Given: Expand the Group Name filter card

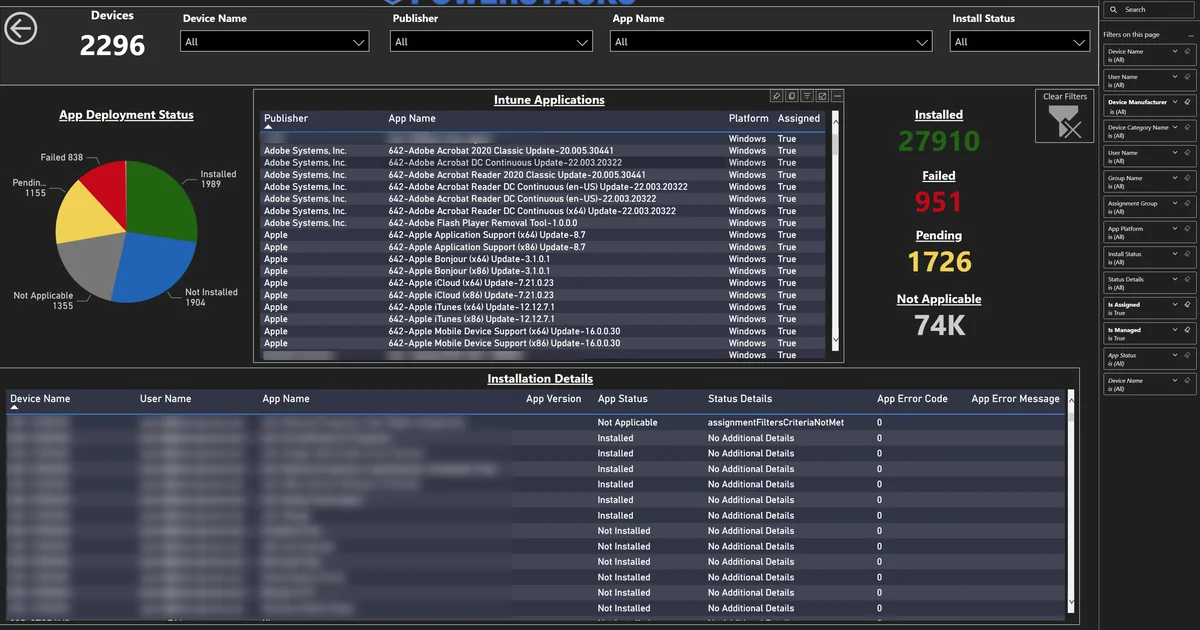Looking at the screenshot, I should pyautogui.click(x=1176, y=178).
